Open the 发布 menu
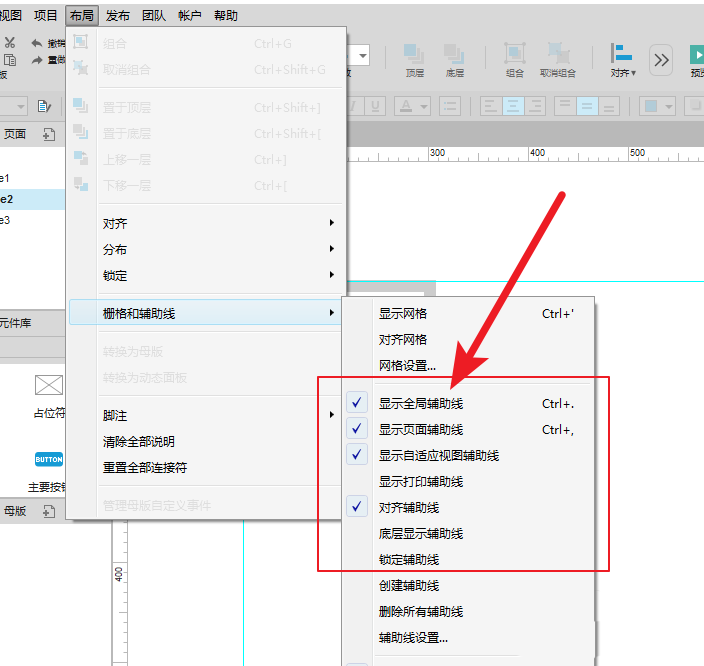This screenshot has width=704, height=666. [x=118, y=16]
